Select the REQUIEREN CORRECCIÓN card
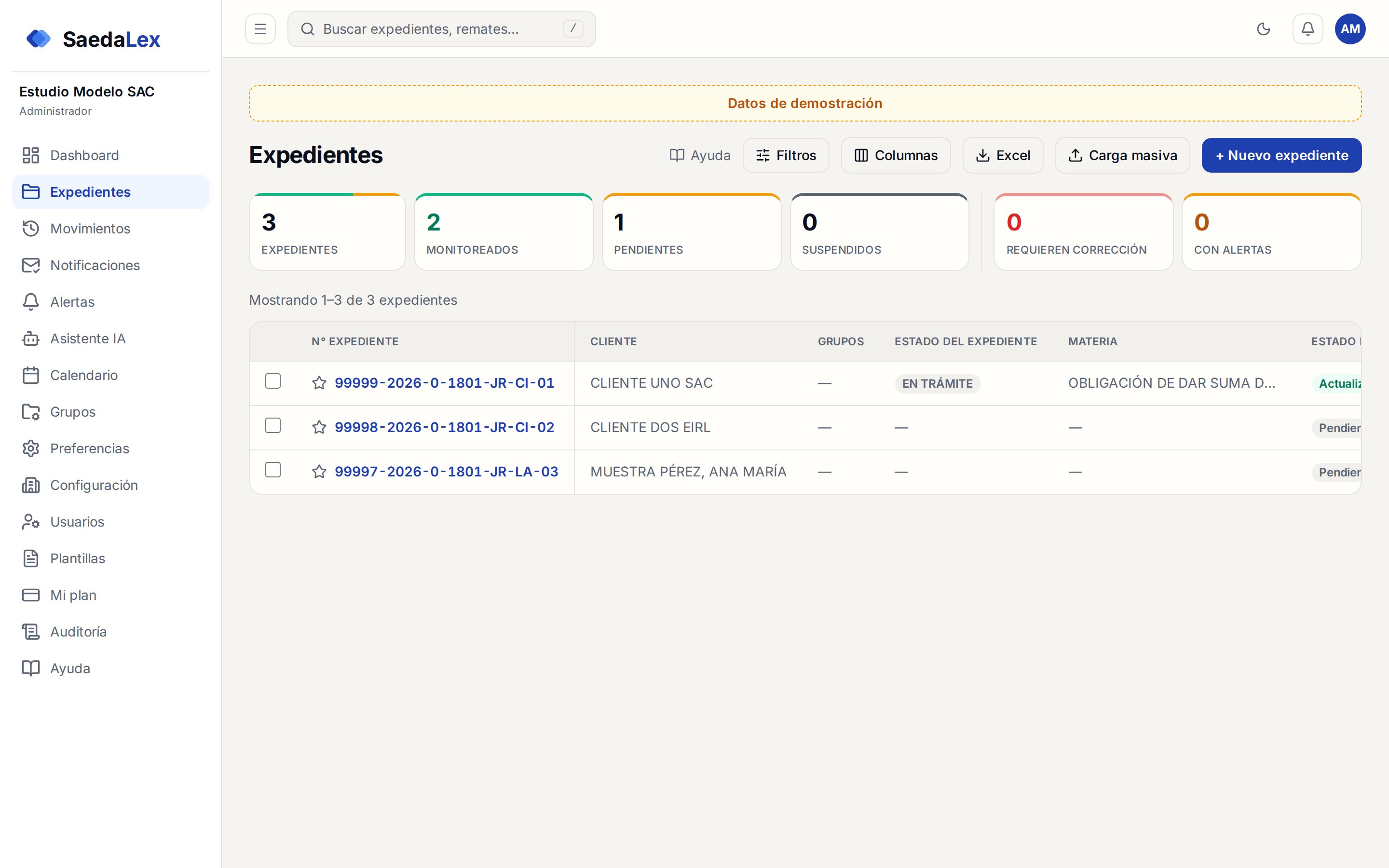1389x868 pixels. (x=1083, y=232)
